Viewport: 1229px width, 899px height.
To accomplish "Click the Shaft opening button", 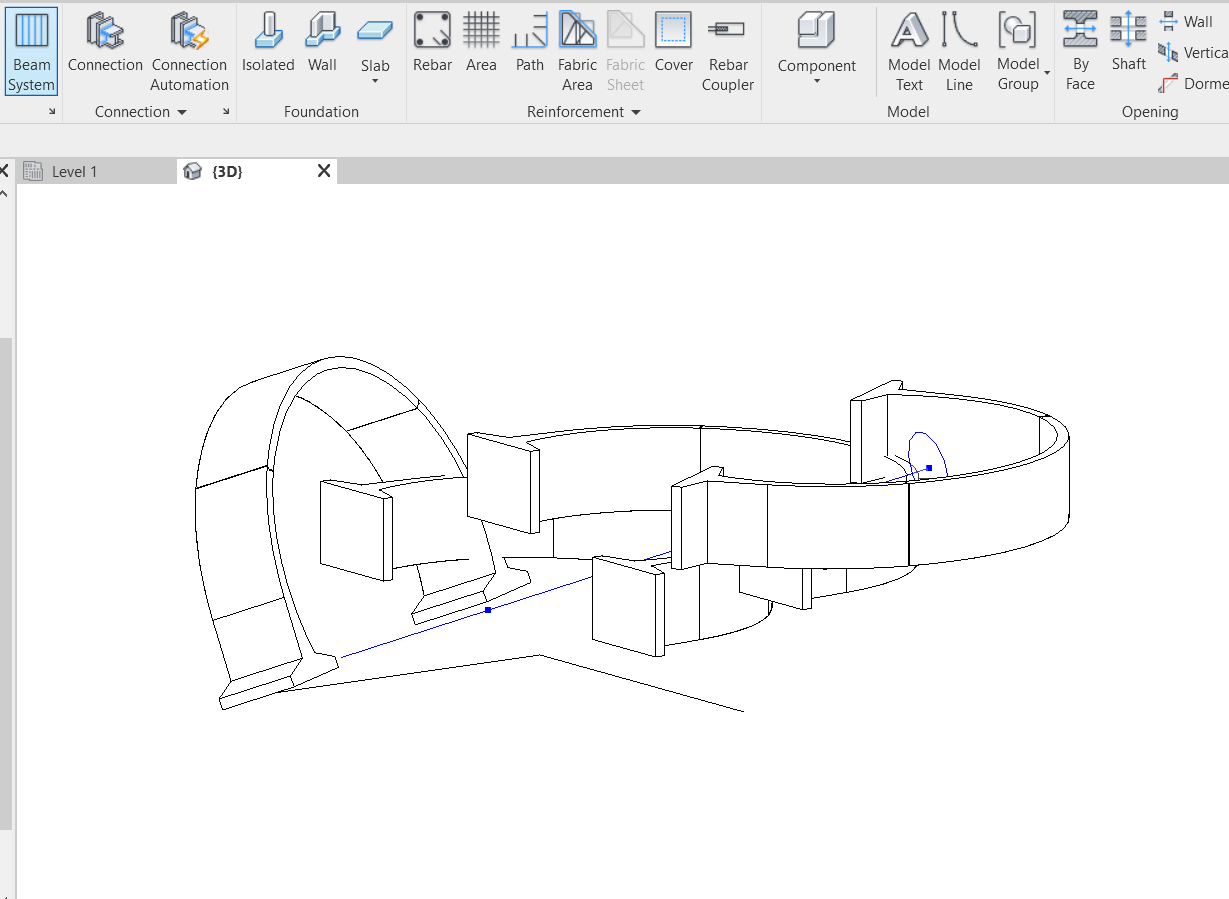I will [x=1128, y=43].
